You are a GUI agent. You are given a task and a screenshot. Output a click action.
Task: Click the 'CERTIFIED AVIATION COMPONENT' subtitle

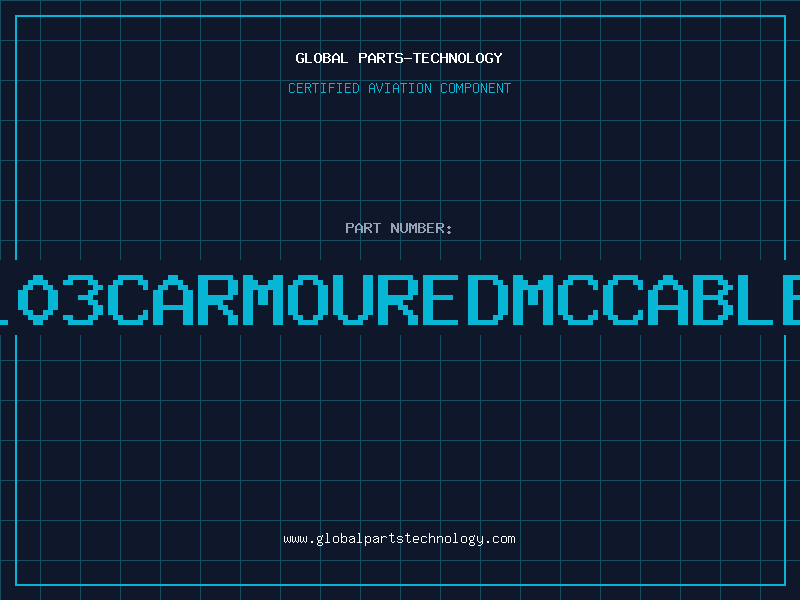click(399, 88)
